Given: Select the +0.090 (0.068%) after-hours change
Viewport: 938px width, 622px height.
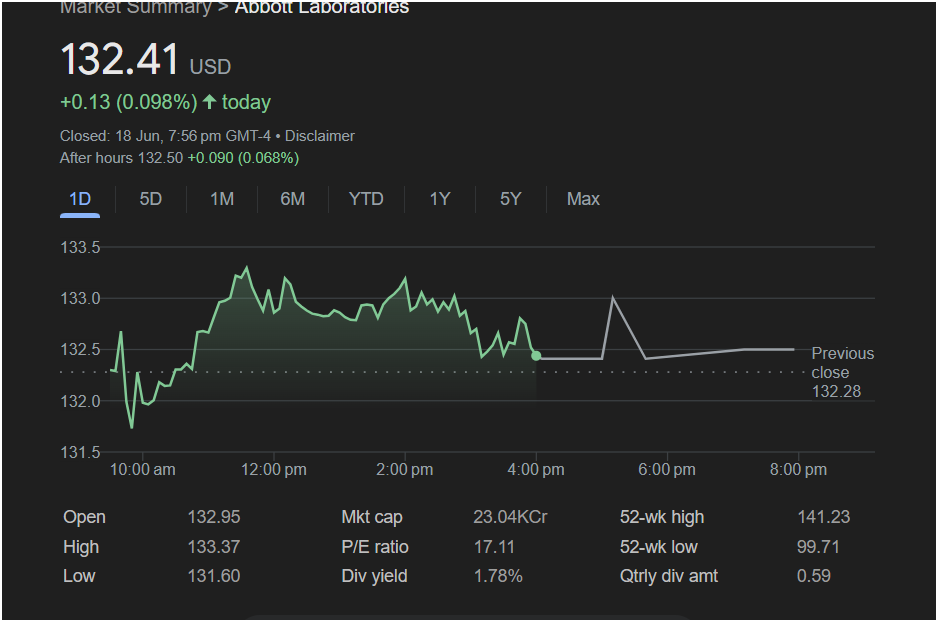Looking at the screenshot, I should 243,158.
